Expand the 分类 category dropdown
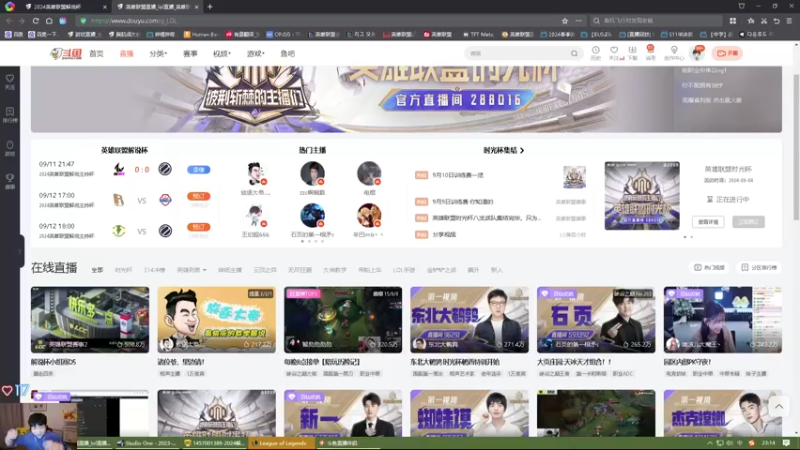Image resolution: width=800 pixels, height=450 pixels. point(158,54)
